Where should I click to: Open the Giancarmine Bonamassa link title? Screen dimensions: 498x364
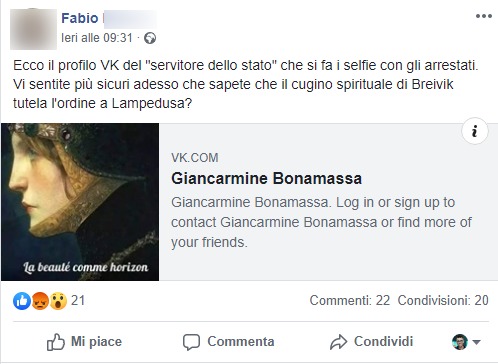click(267, 178)
